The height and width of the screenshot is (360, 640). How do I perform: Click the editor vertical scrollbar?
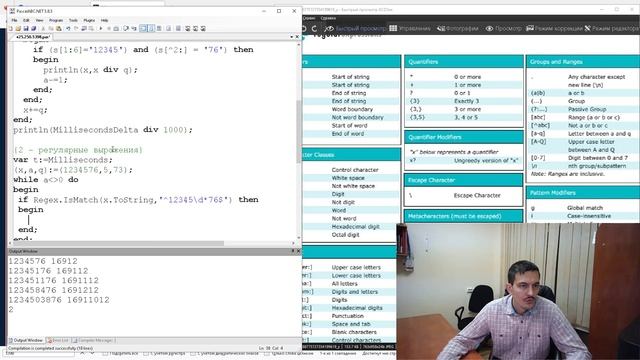pos(299,131)
